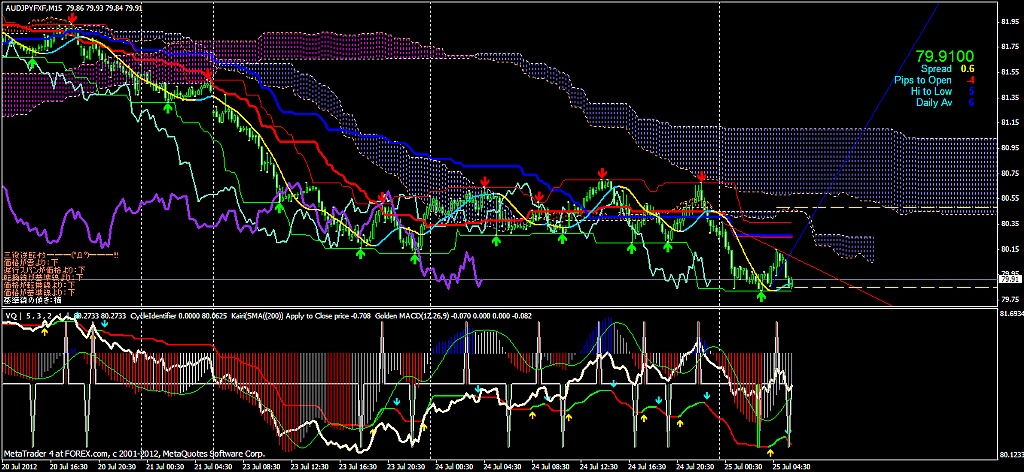Select the green buy arrow just right of 23 Jul 08:30
This screenshot has width=1024, height=472.
pos(278,208)
